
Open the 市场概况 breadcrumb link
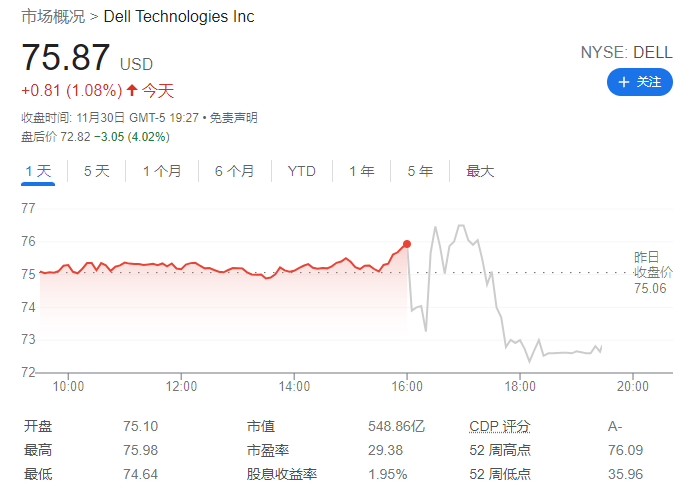coord(53,16)
